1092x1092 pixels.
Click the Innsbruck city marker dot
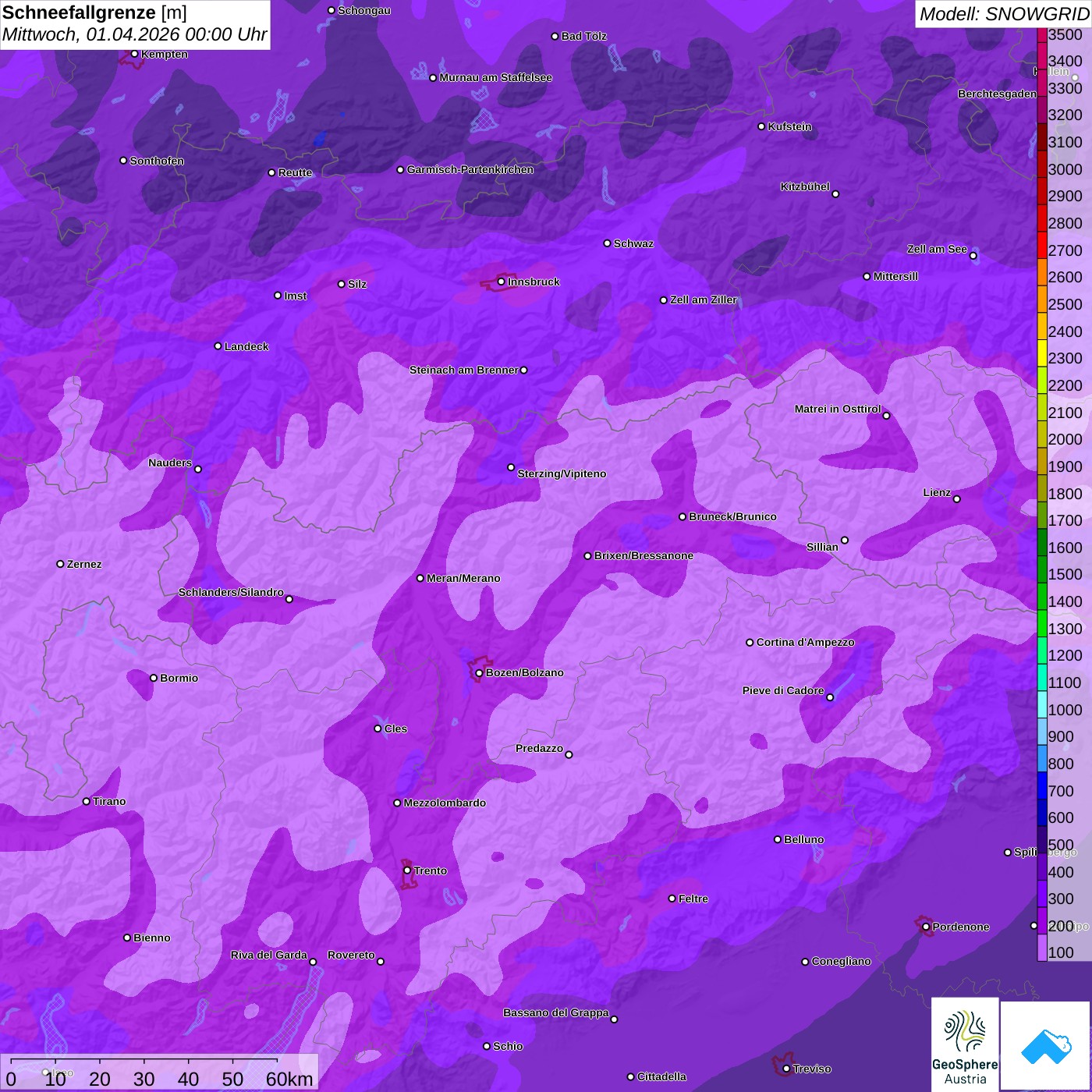[x=502, y=282]
